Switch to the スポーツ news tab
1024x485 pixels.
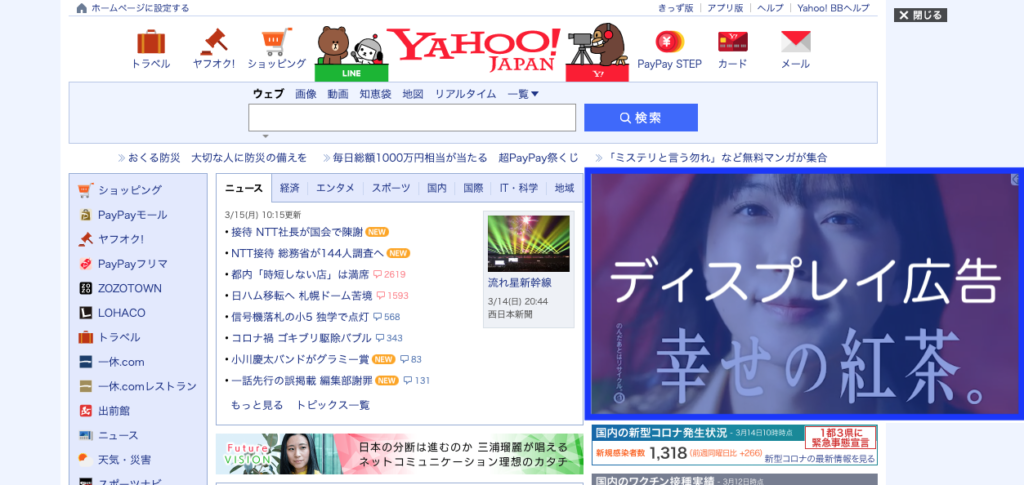pyautogui.click(x=391, y=188)
